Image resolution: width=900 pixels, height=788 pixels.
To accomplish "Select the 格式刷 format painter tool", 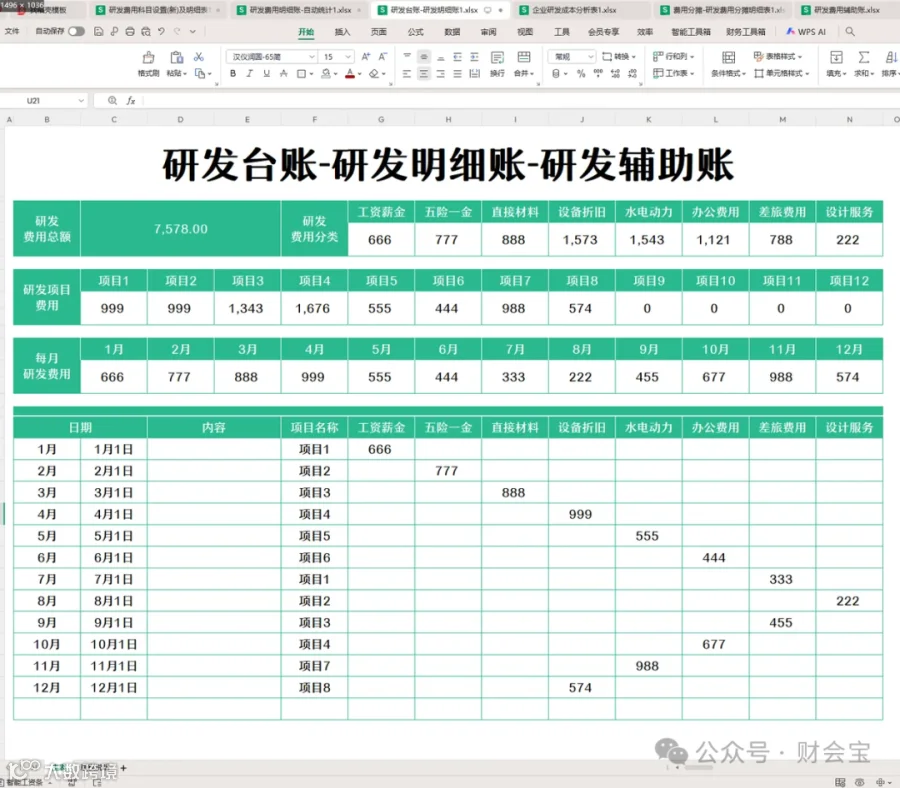I will coord(148,64).
